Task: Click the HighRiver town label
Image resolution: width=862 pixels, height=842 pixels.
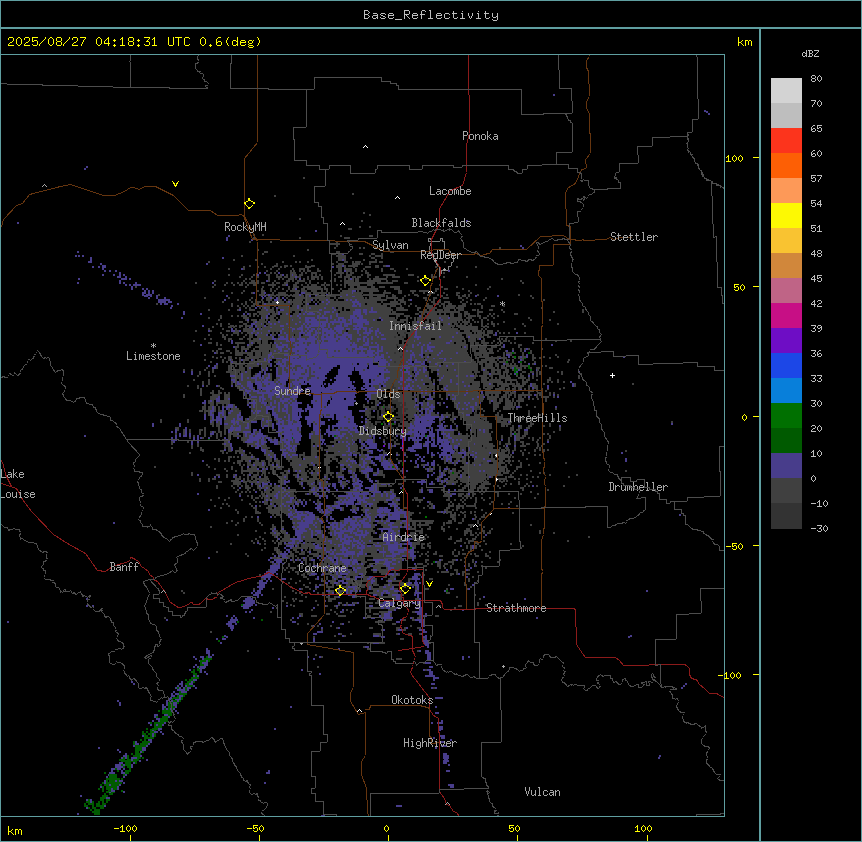Action: tap(430, 743)
